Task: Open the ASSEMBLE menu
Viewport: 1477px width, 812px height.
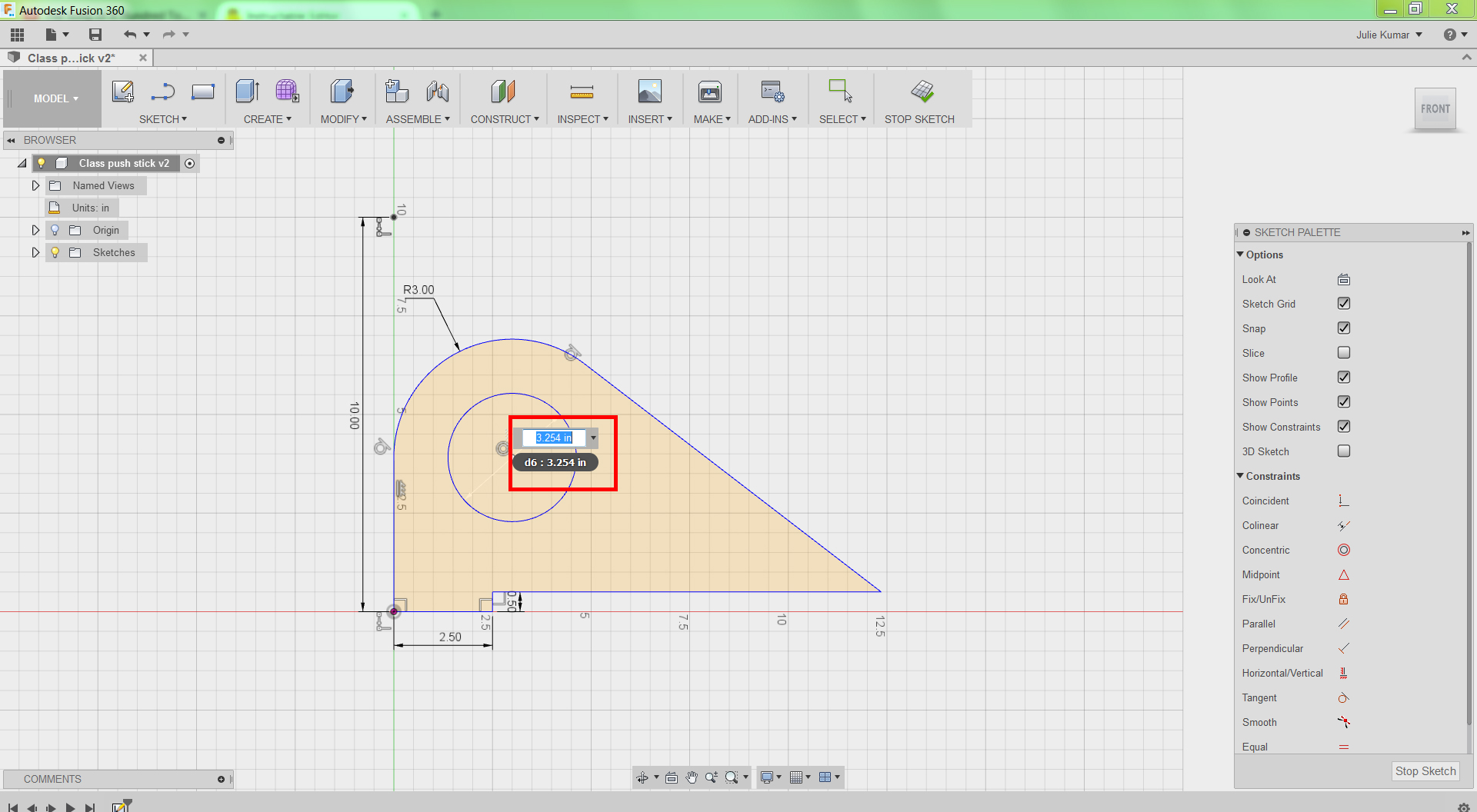Action: [418, 119]
